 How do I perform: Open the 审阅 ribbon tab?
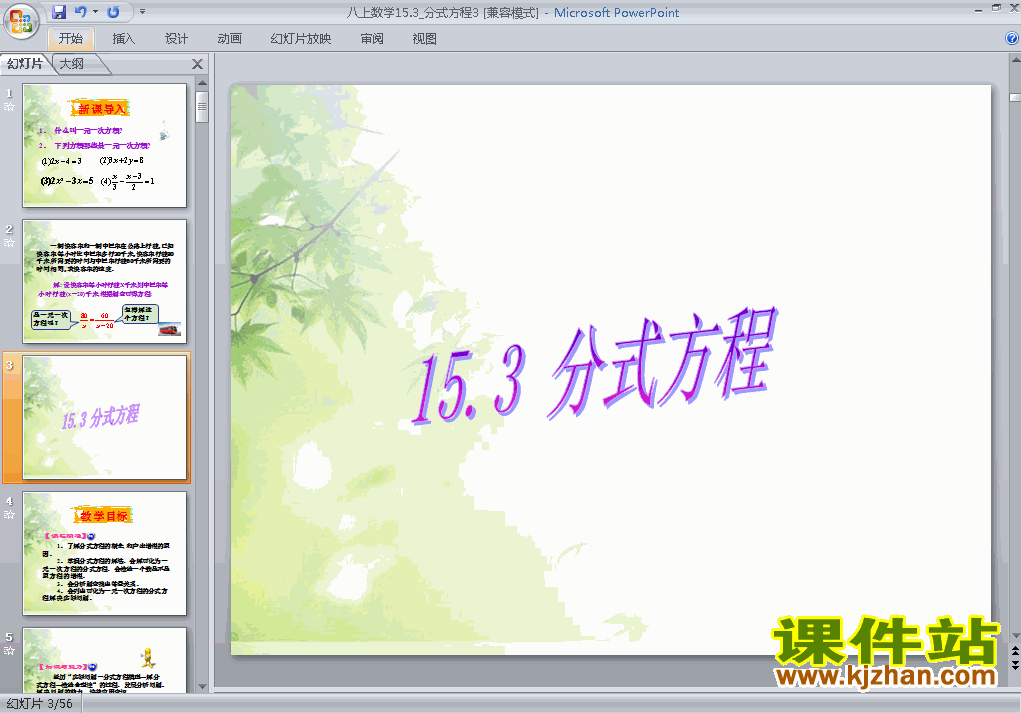pos(372,39)
